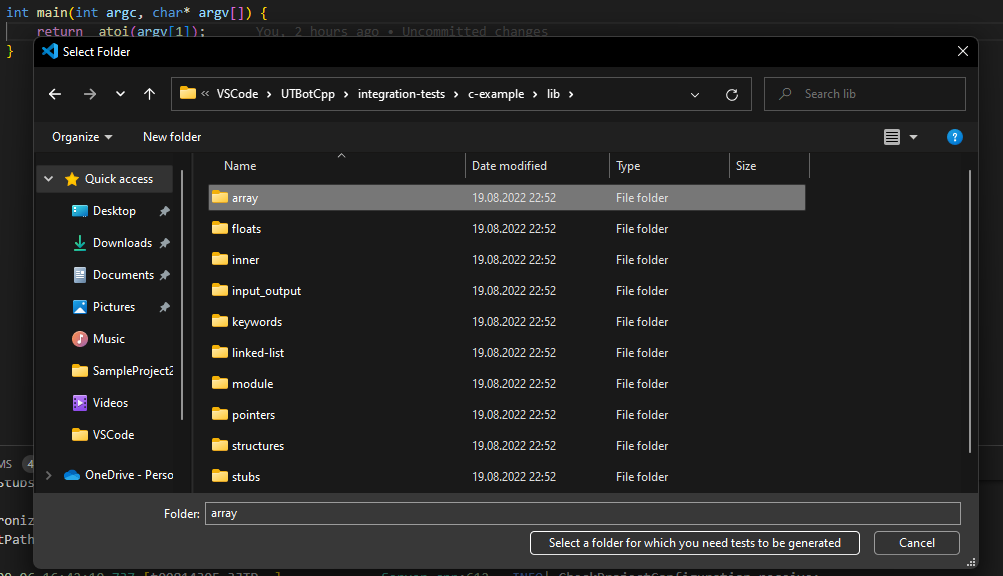
Task: Click the date modified of the stubs folder
Action: [514, 477]
